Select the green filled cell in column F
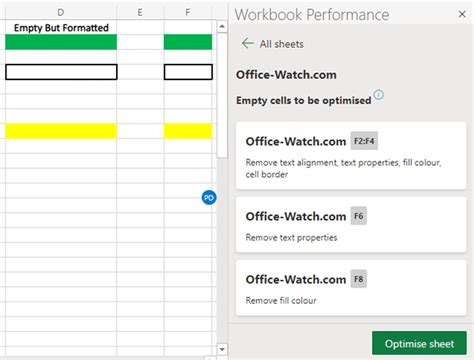This screenshot has width=474, height=360. [188, 42]
